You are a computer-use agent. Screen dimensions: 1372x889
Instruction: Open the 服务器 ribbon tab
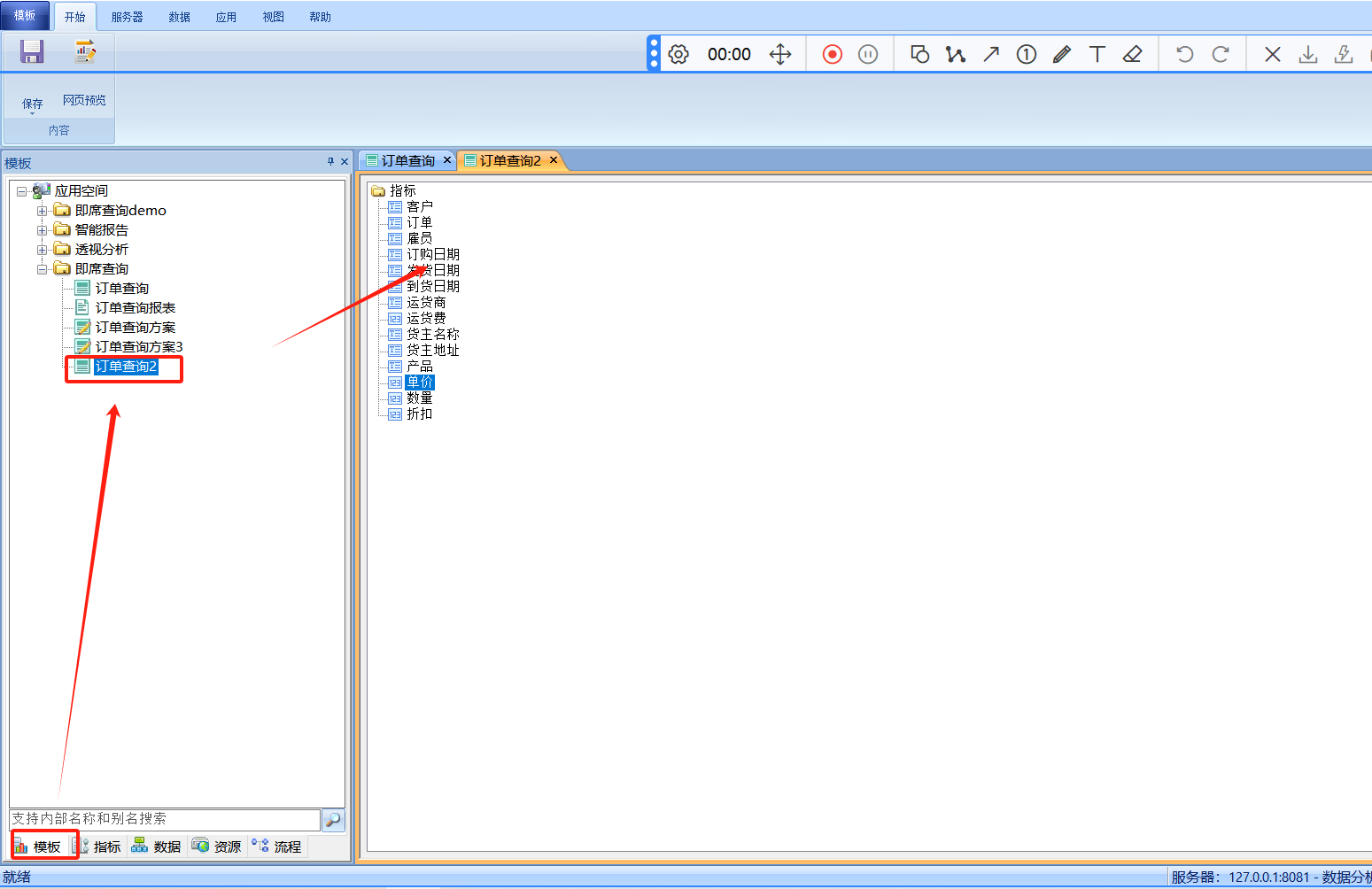coord(127,17)
